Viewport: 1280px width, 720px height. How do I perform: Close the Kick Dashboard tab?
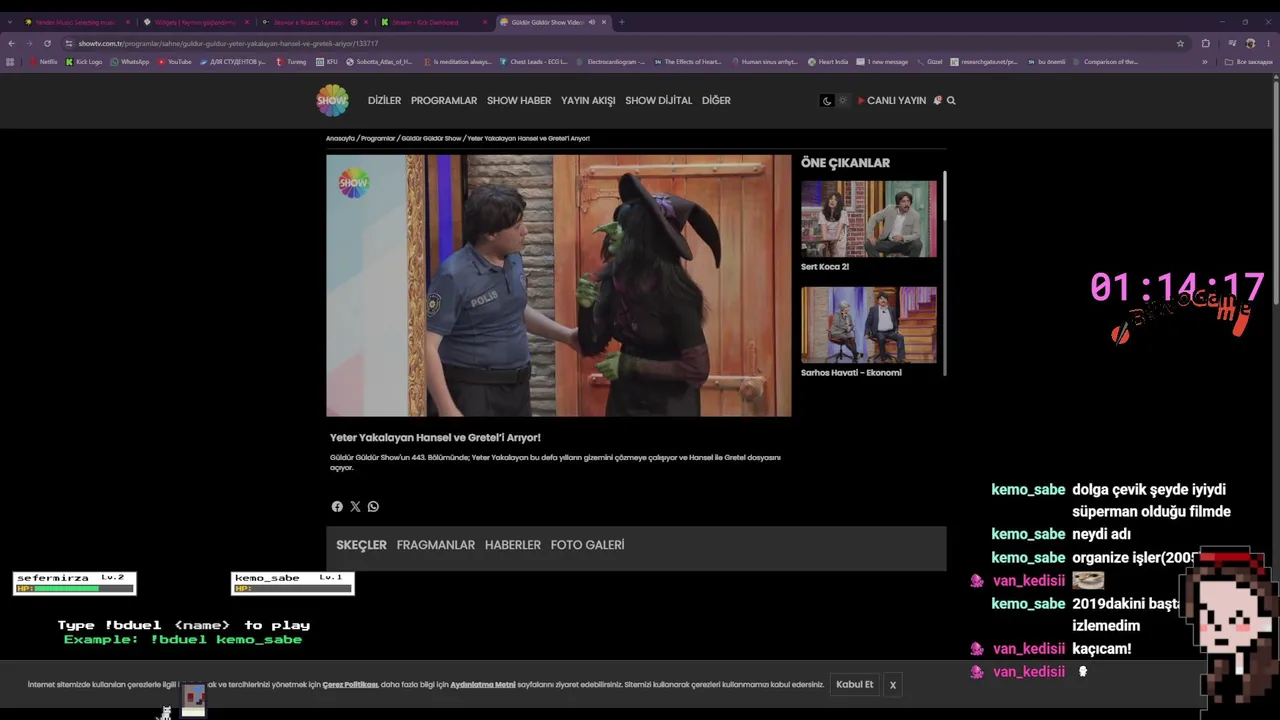(x=485, y=22)
